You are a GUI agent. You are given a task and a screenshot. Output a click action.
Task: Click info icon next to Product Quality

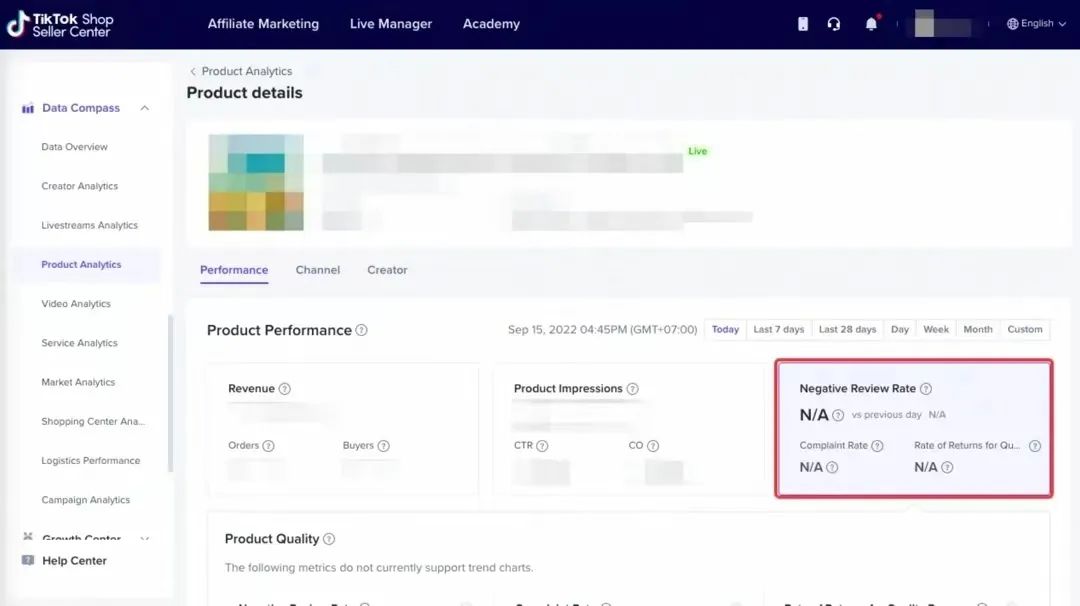point(329,539)
